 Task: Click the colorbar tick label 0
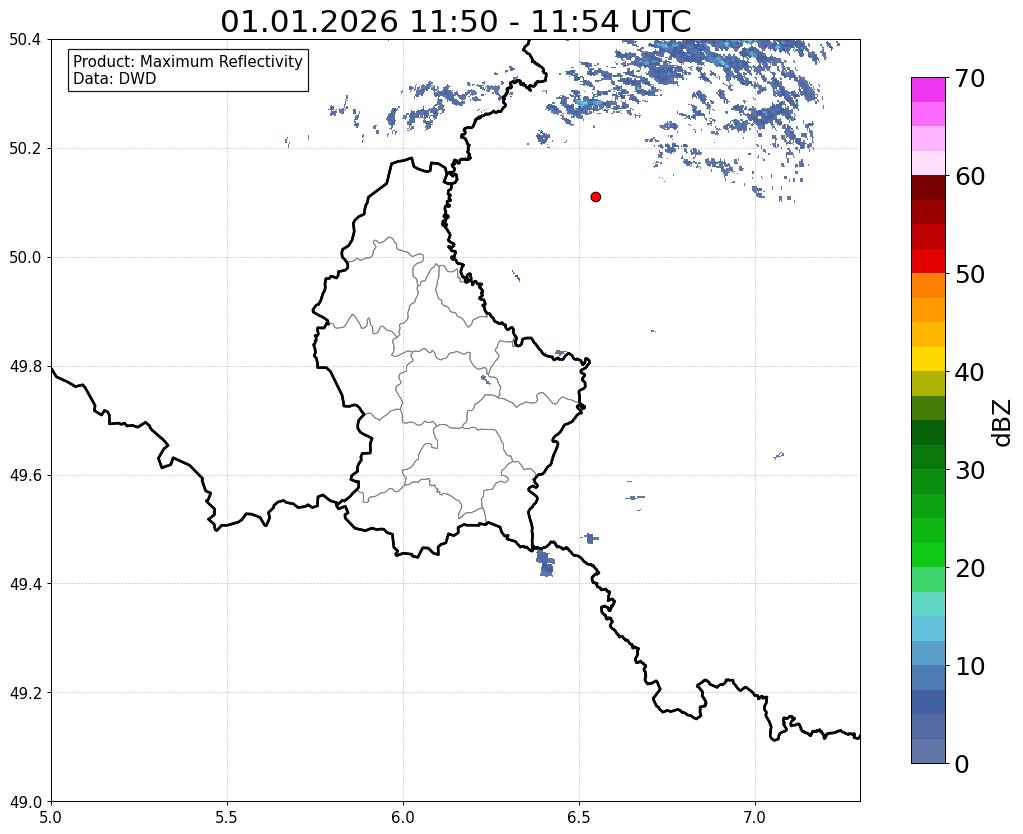click(x=962, y=764)
